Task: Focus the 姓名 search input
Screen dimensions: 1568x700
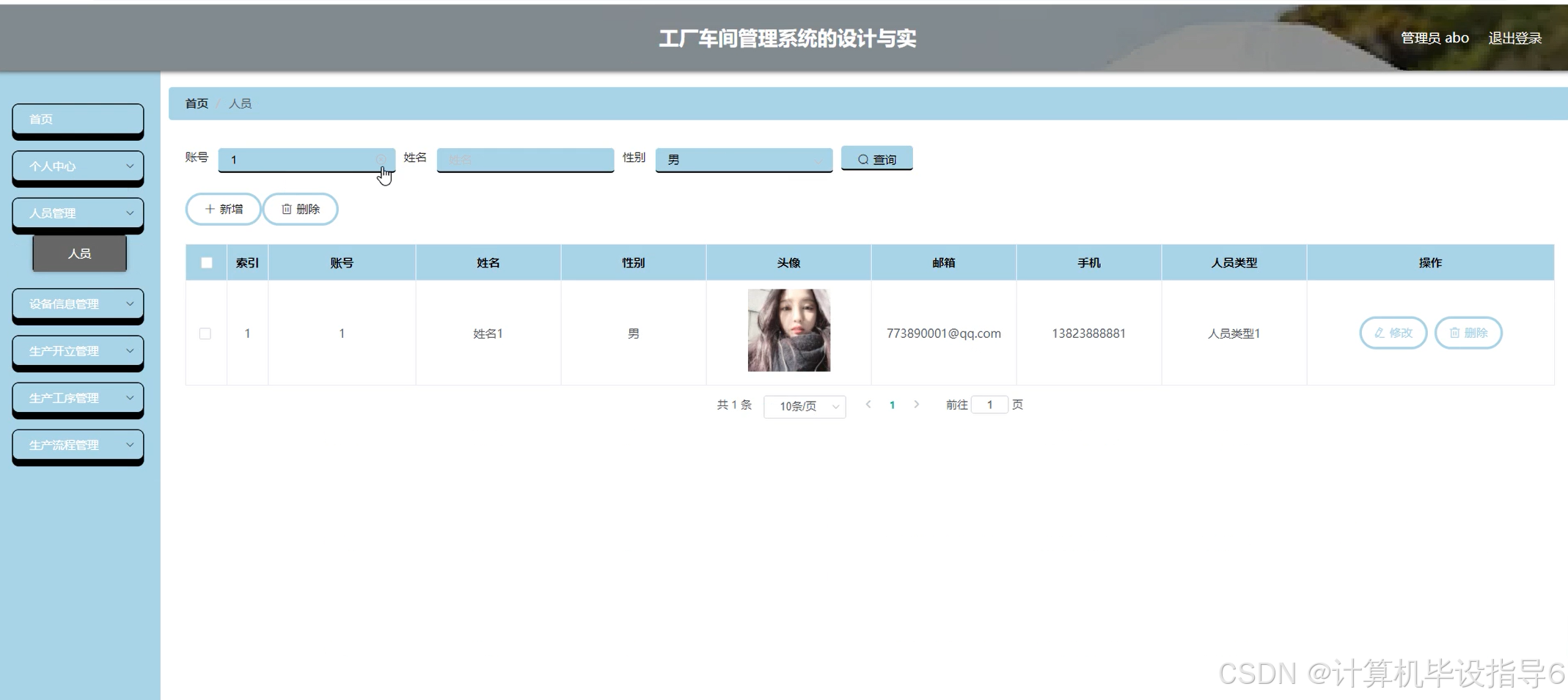Action: click(x=525, y=159)
